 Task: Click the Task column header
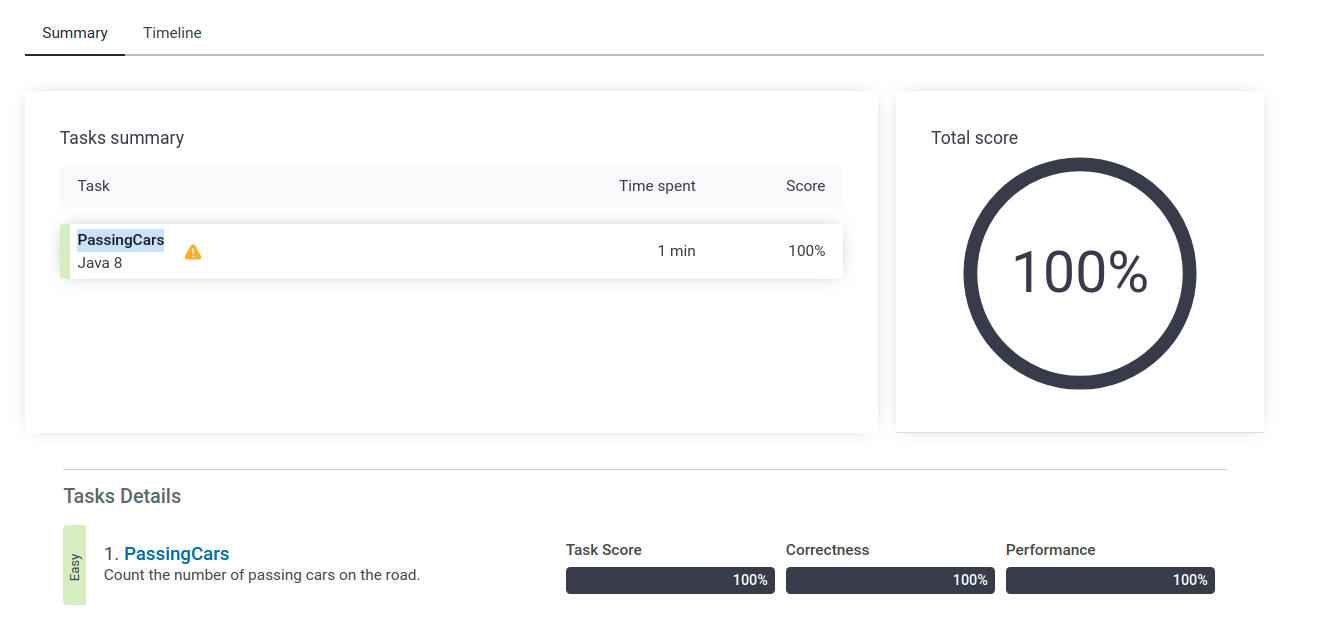coord(94,186)
